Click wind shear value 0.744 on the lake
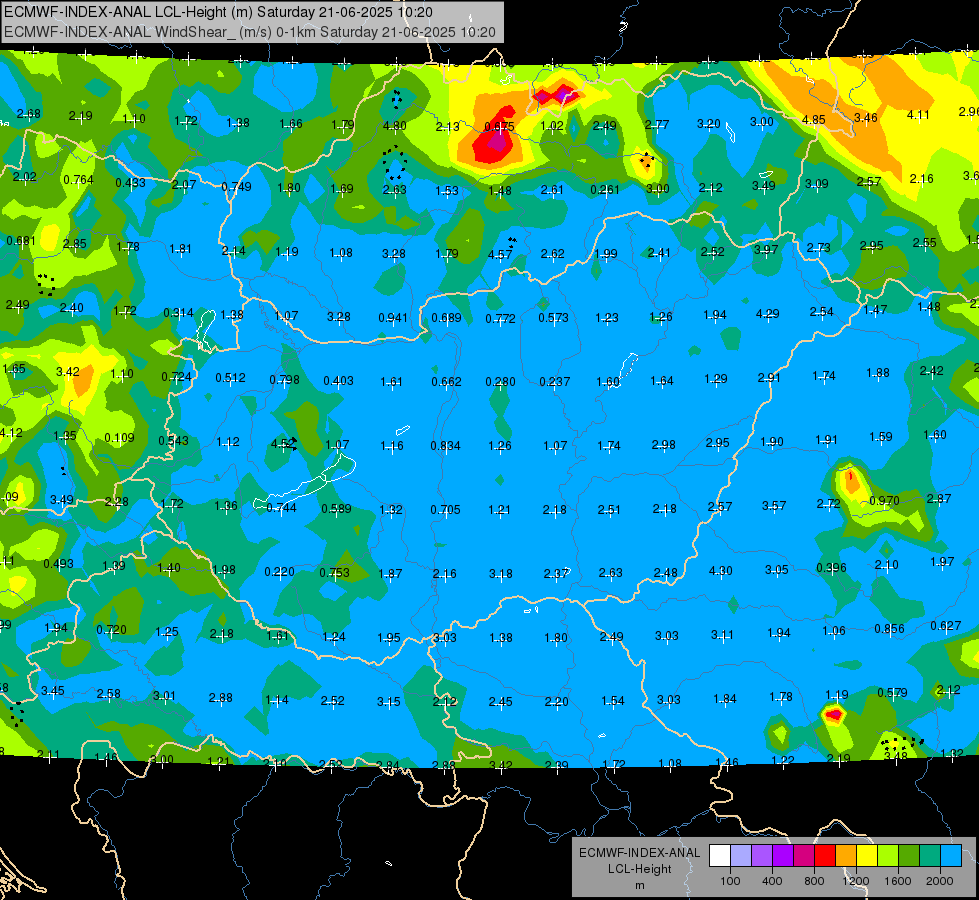The height and width of the screenshot is (900, 979). click(282, 508)
